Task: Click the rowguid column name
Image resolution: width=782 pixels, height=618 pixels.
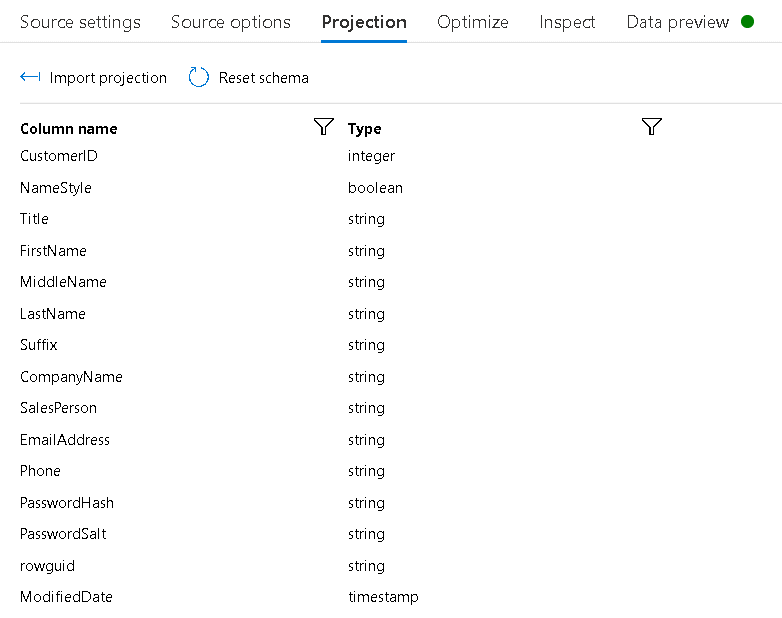Action: click(47, 566)
